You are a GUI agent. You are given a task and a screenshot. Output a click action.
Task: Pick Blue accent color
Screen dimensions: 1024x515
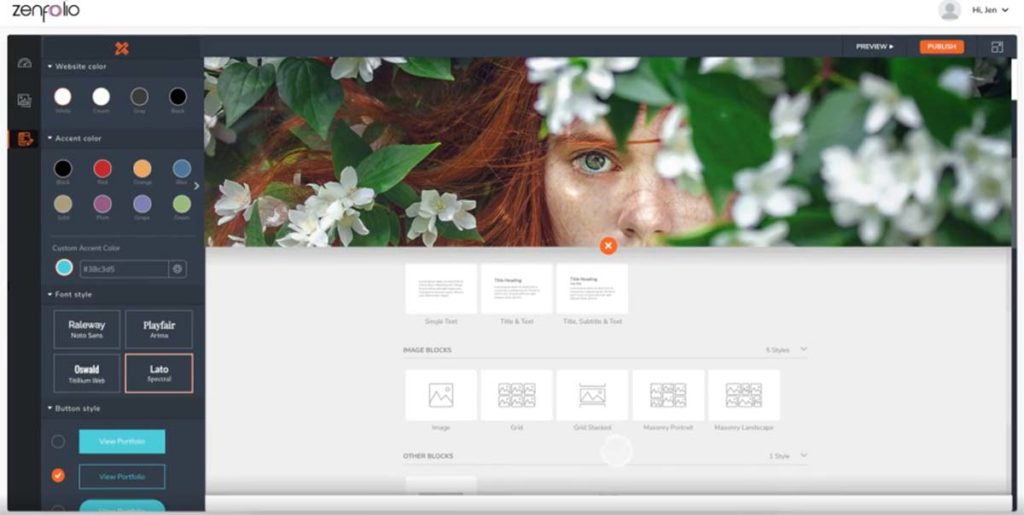point(182,169)
